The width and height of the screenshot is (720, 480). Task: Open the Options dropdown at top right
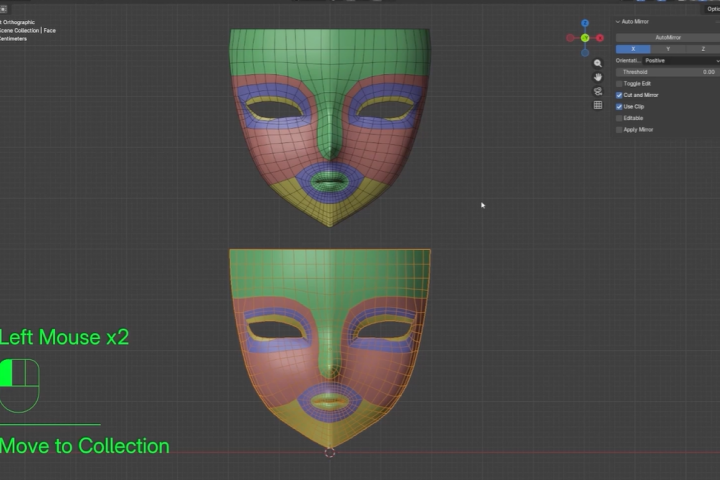pyautogui.click(x=712, y=9)
